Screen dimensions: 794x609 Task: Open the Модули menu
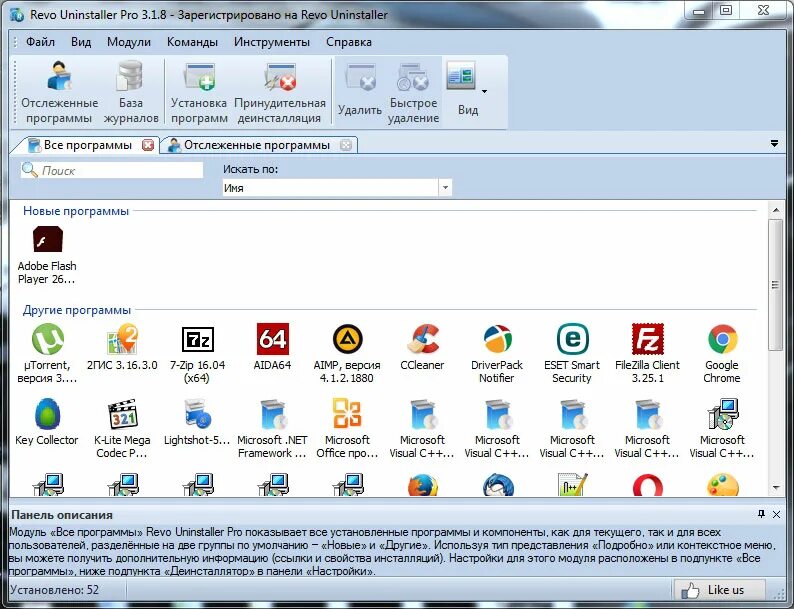129,42
